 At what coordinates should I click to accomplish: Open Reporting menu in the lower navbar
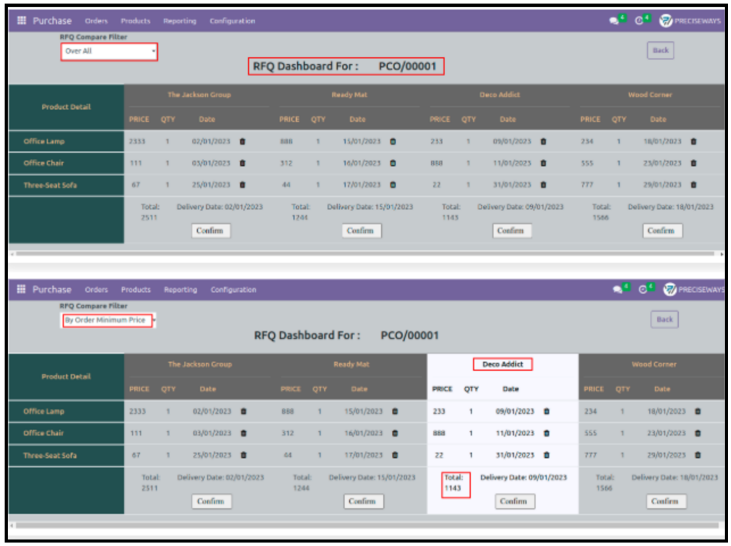pos(181,290)
